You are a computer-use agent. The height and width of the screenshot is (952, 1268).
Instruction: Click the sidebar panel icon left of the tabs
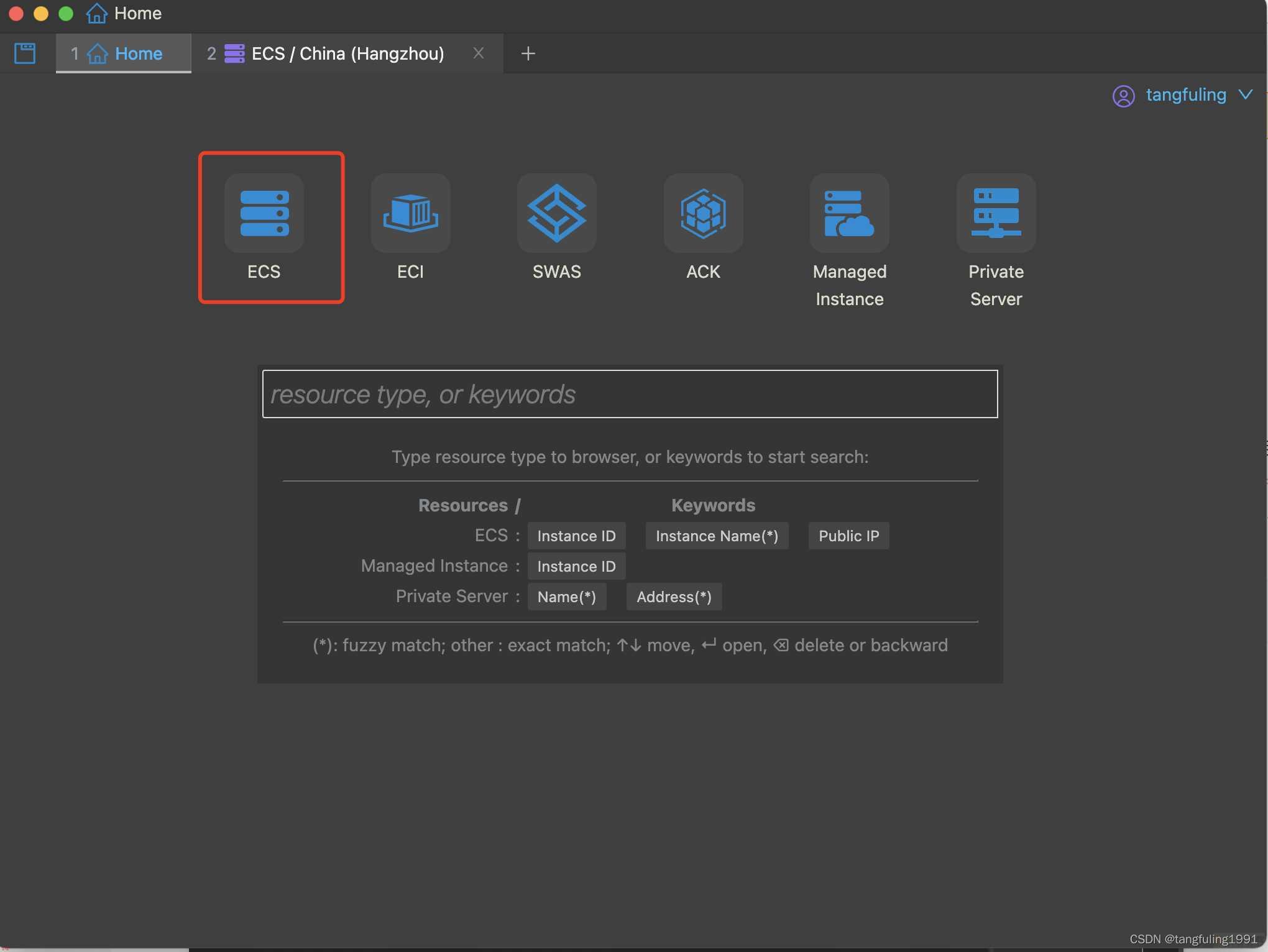[x=25, y=53]
